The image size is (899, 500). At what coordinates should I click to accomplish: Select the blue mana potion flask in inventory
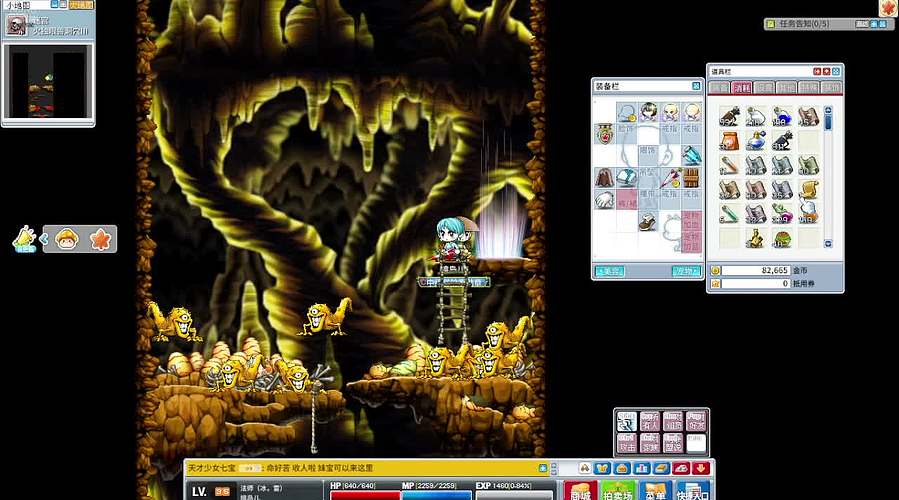782,116
